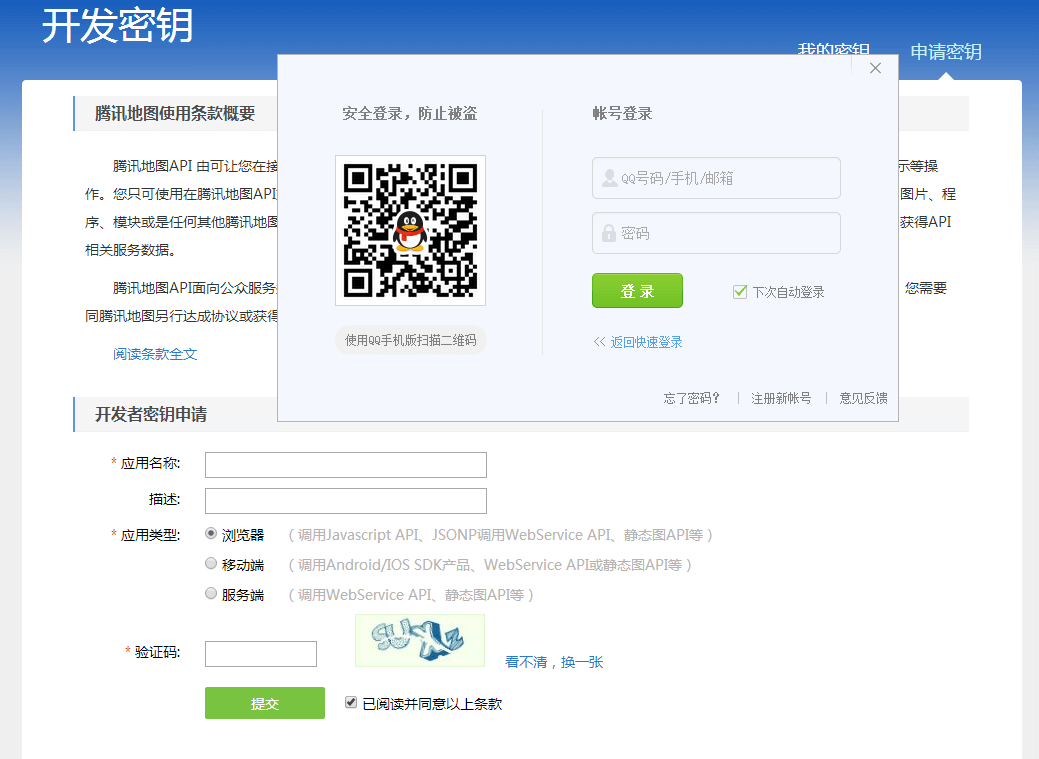
Task: Click the captcha image
Action: (420, 640)
